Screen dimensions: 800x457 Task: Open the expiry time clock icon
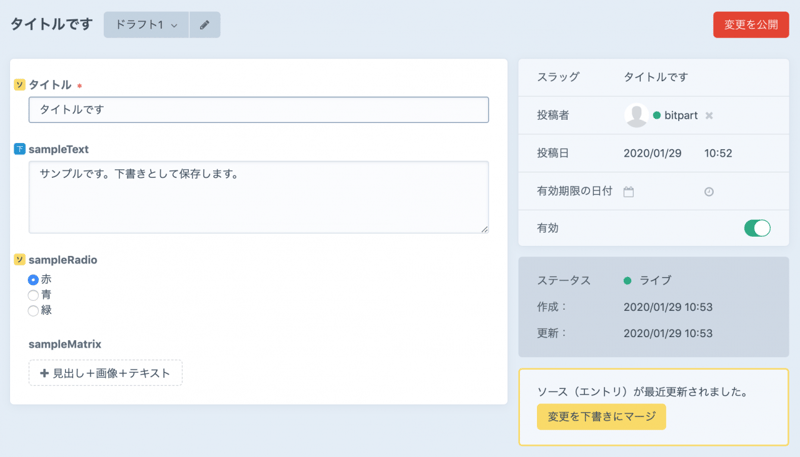click(709, 191)
